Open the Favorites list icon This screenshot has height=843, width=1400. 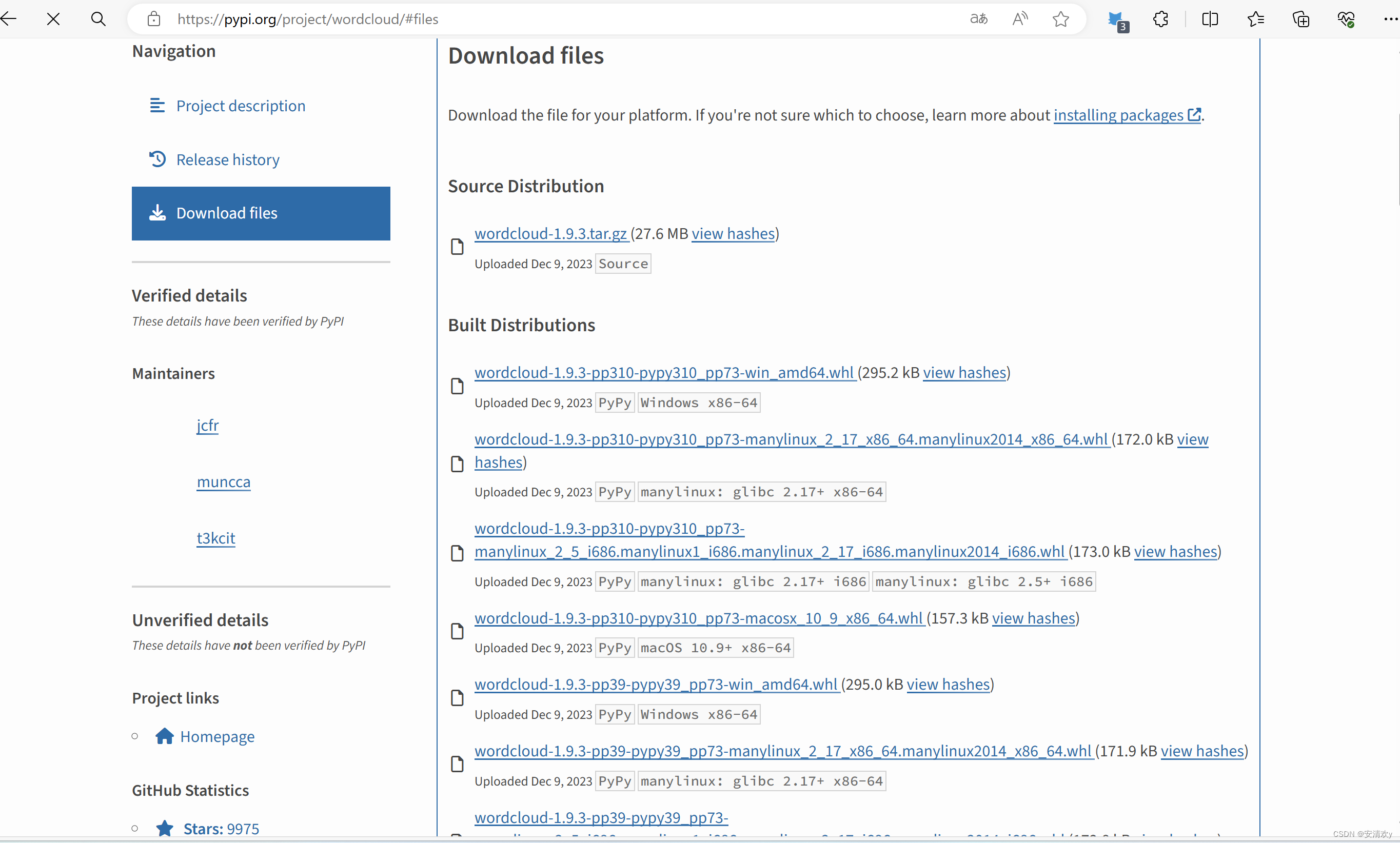[1255, 19]
